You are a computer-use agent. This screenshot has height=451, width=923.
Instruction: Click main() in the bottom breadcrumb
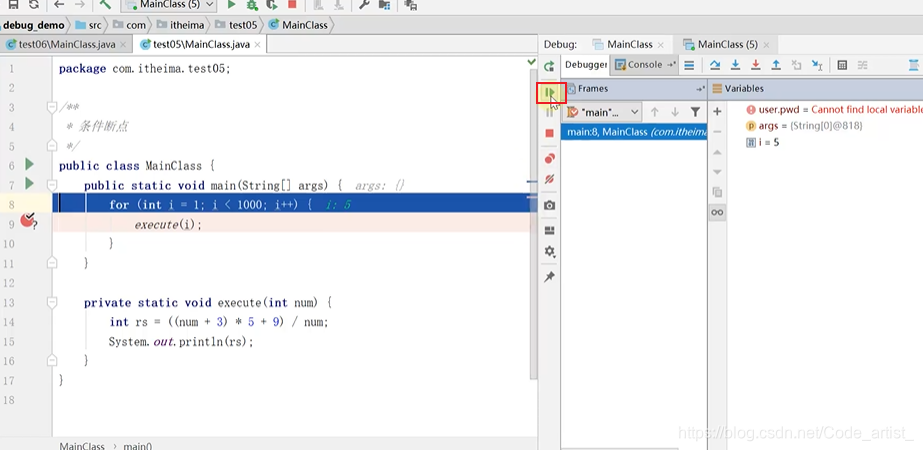[137, 446]
